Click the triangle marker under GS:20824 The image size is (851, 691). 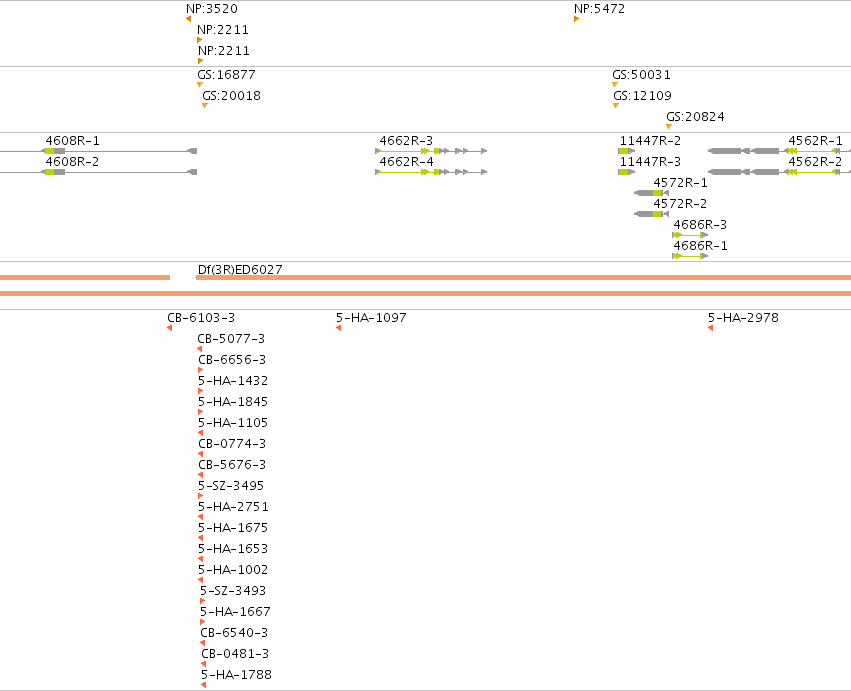pos(669,126)
